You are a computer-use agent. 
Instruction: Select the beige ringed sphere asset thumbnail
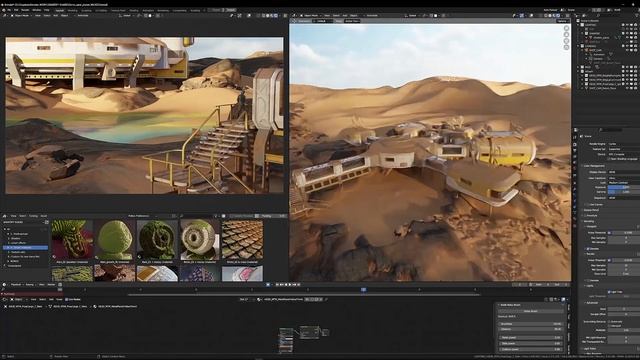200,240
